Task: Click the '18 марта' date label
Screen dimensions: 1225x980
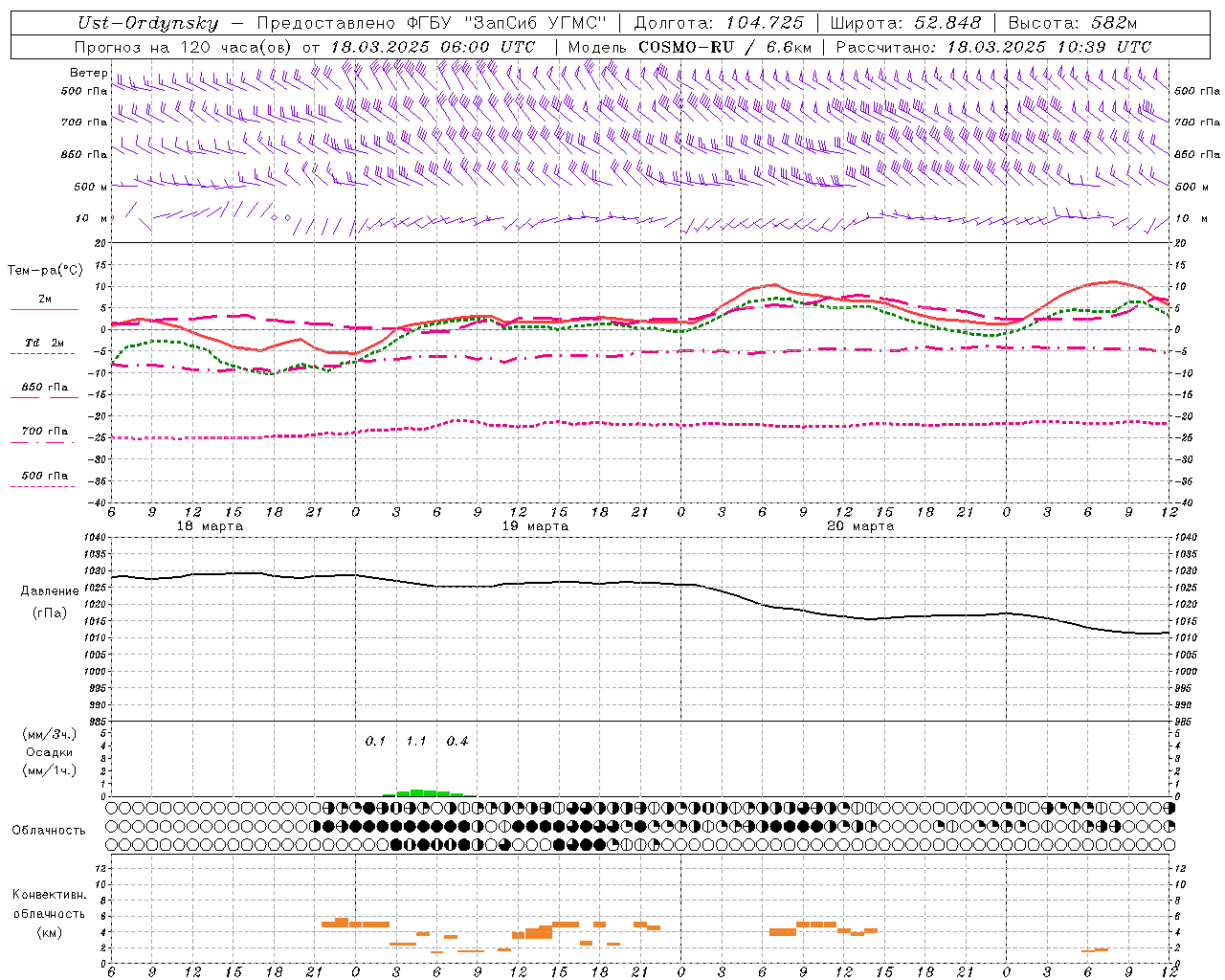Action: (211, 526)
